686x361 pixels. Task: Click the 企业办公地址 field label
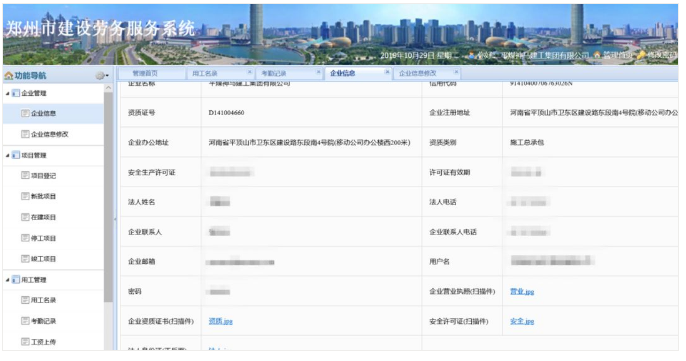click(x=148, y=143)
